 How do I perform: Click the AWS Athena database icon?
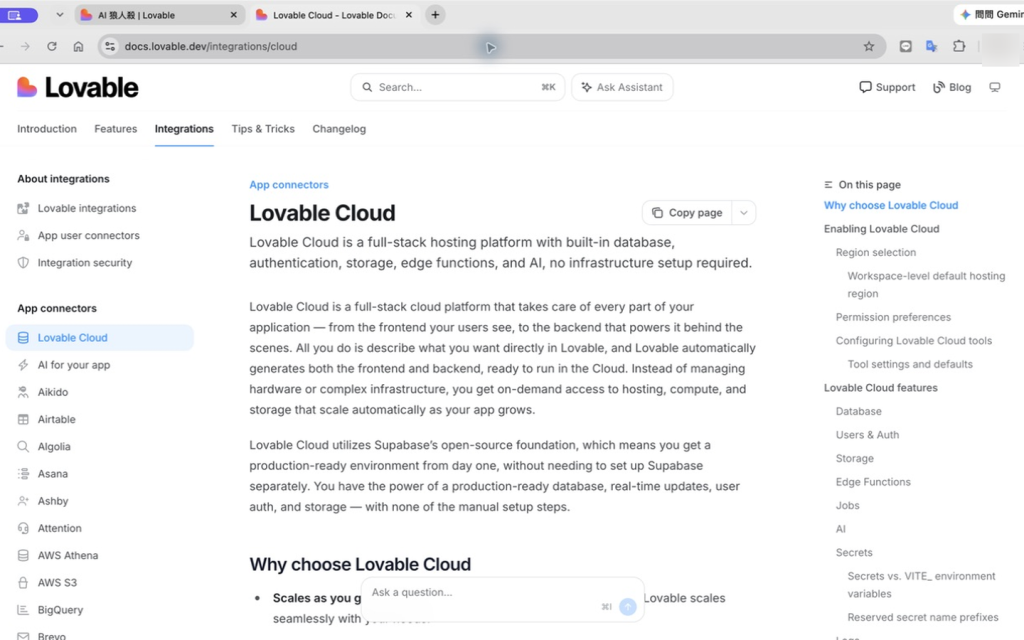pyautogui.click(x=23, y=555)
